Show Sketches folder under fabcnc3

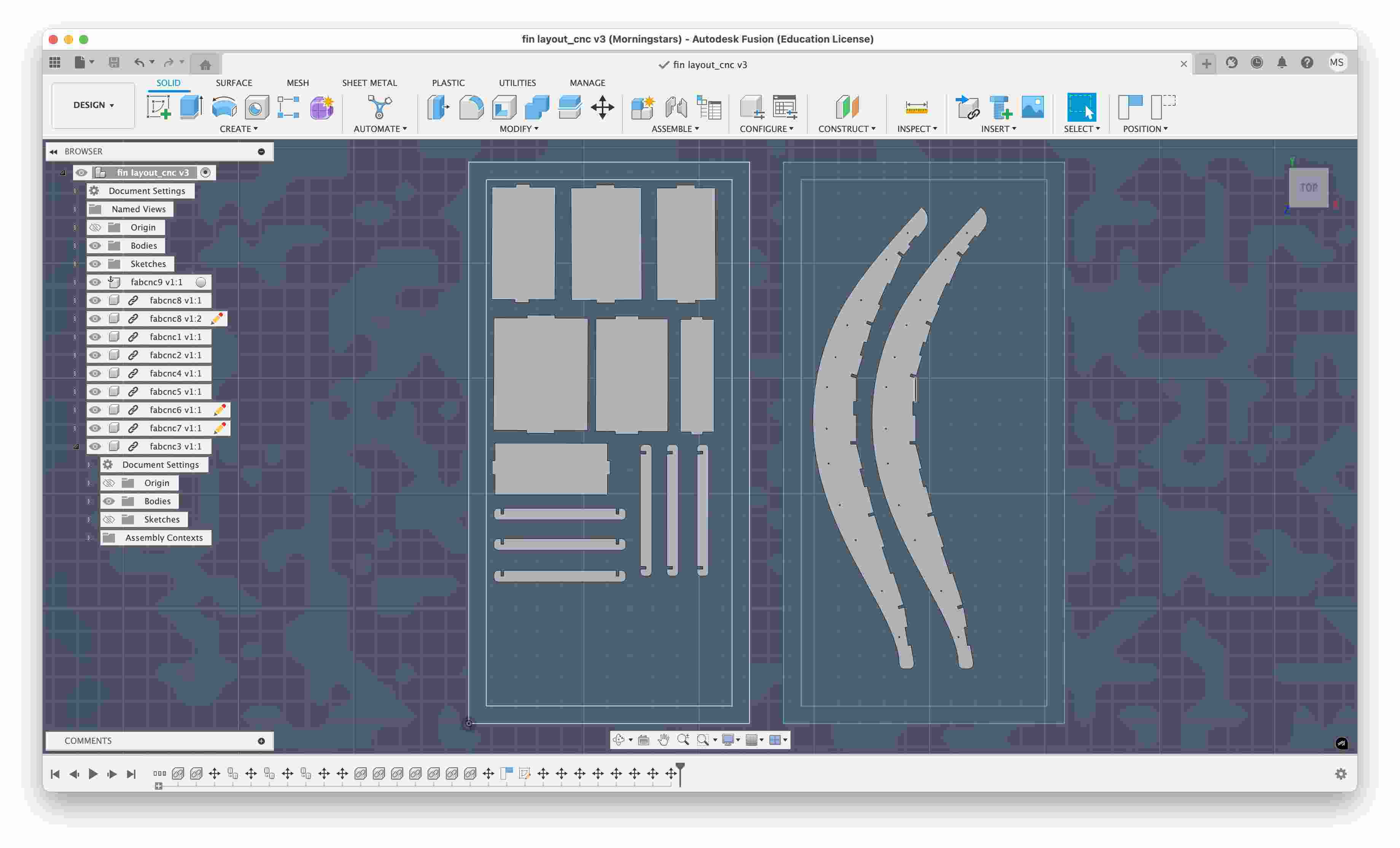point(108,519)
